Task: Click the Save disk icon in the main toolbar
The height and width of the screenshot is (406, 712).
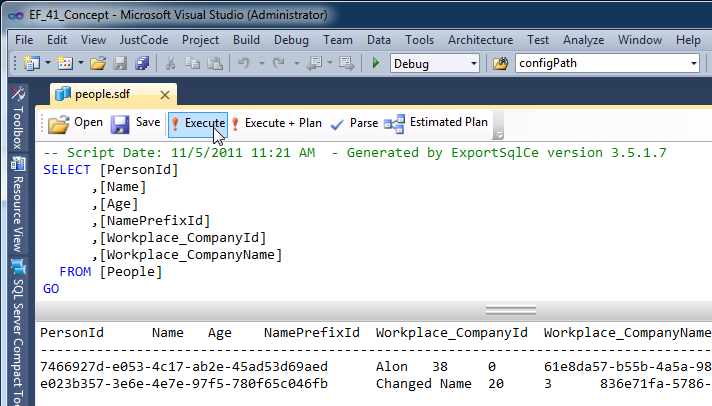Action: click(120, 63)
